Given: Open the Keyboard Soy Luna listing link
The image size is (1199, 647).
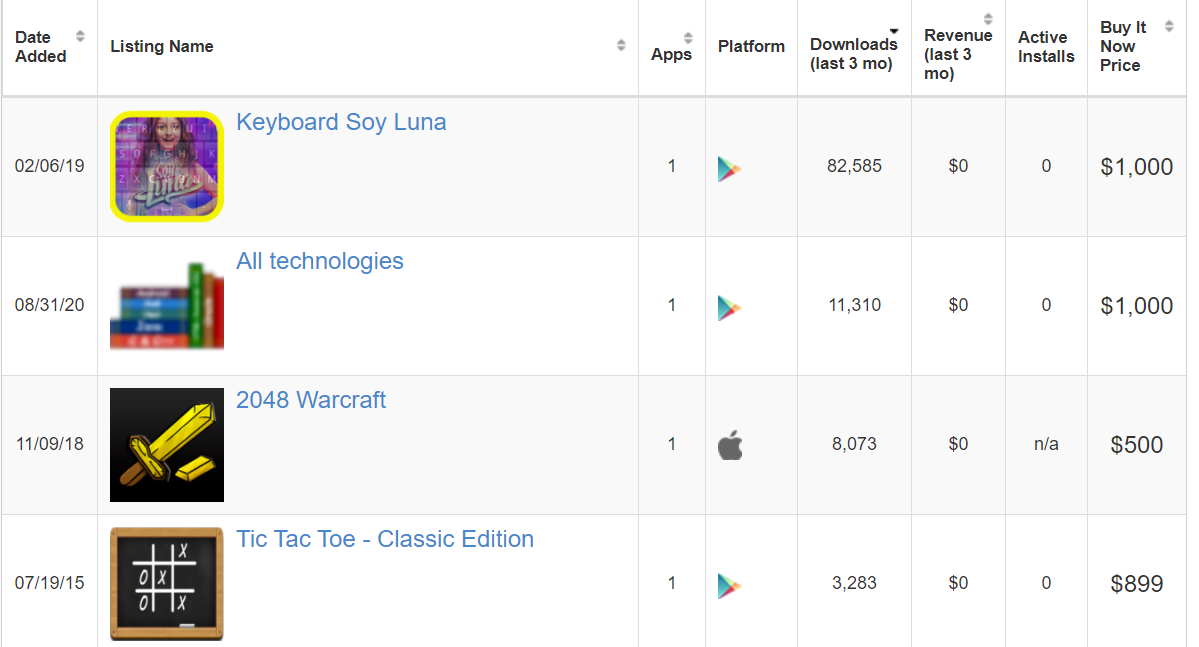Looking at the screenshot, I should [341, 122].
